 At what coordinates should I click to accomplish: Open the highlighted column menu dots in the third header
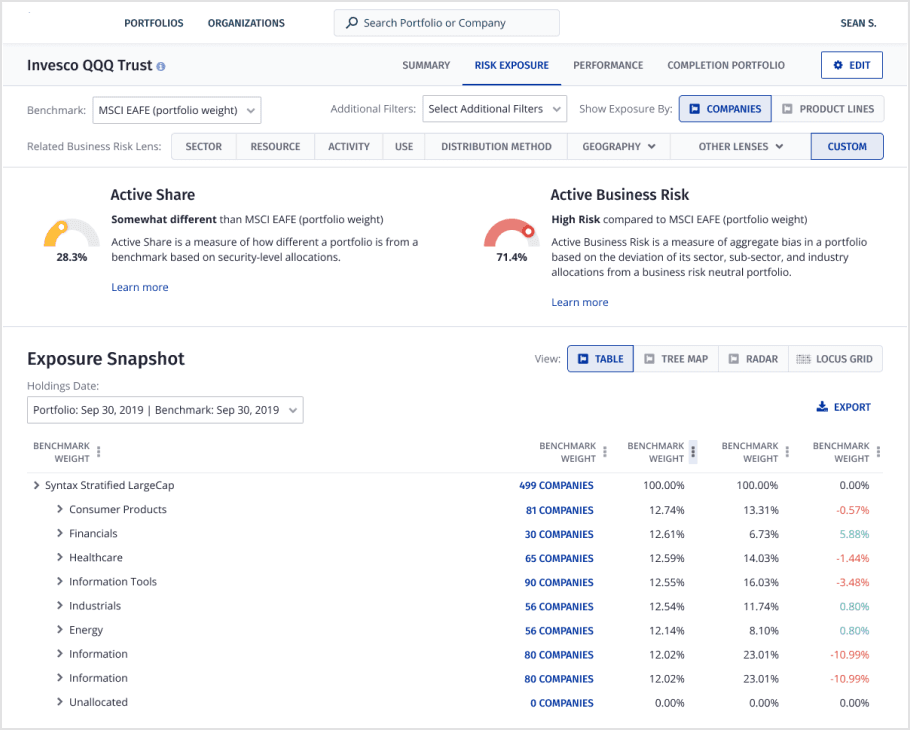pyautogui.click(x=693, y=451)
